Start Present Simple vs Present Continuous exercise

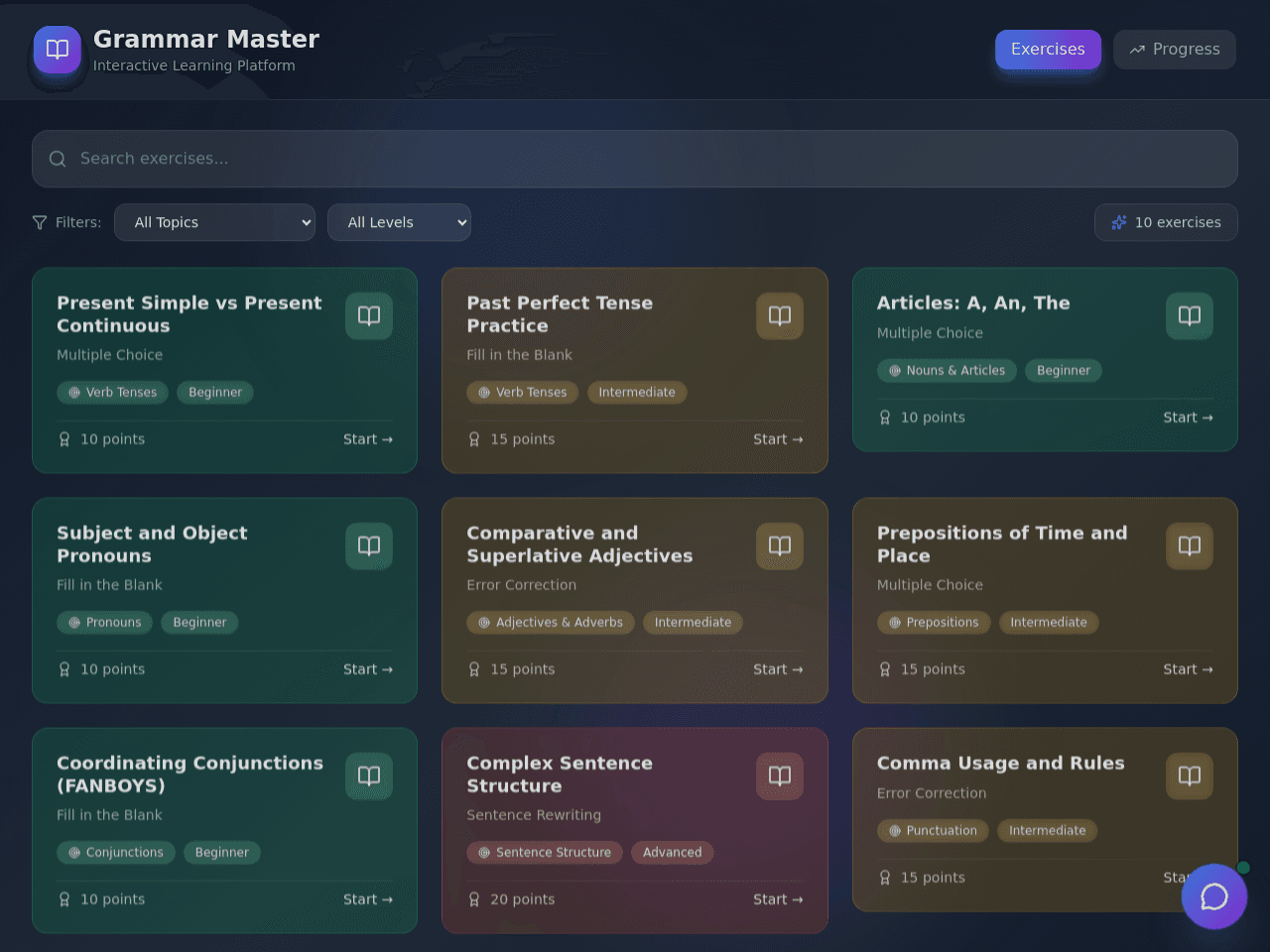pos(368,439)
